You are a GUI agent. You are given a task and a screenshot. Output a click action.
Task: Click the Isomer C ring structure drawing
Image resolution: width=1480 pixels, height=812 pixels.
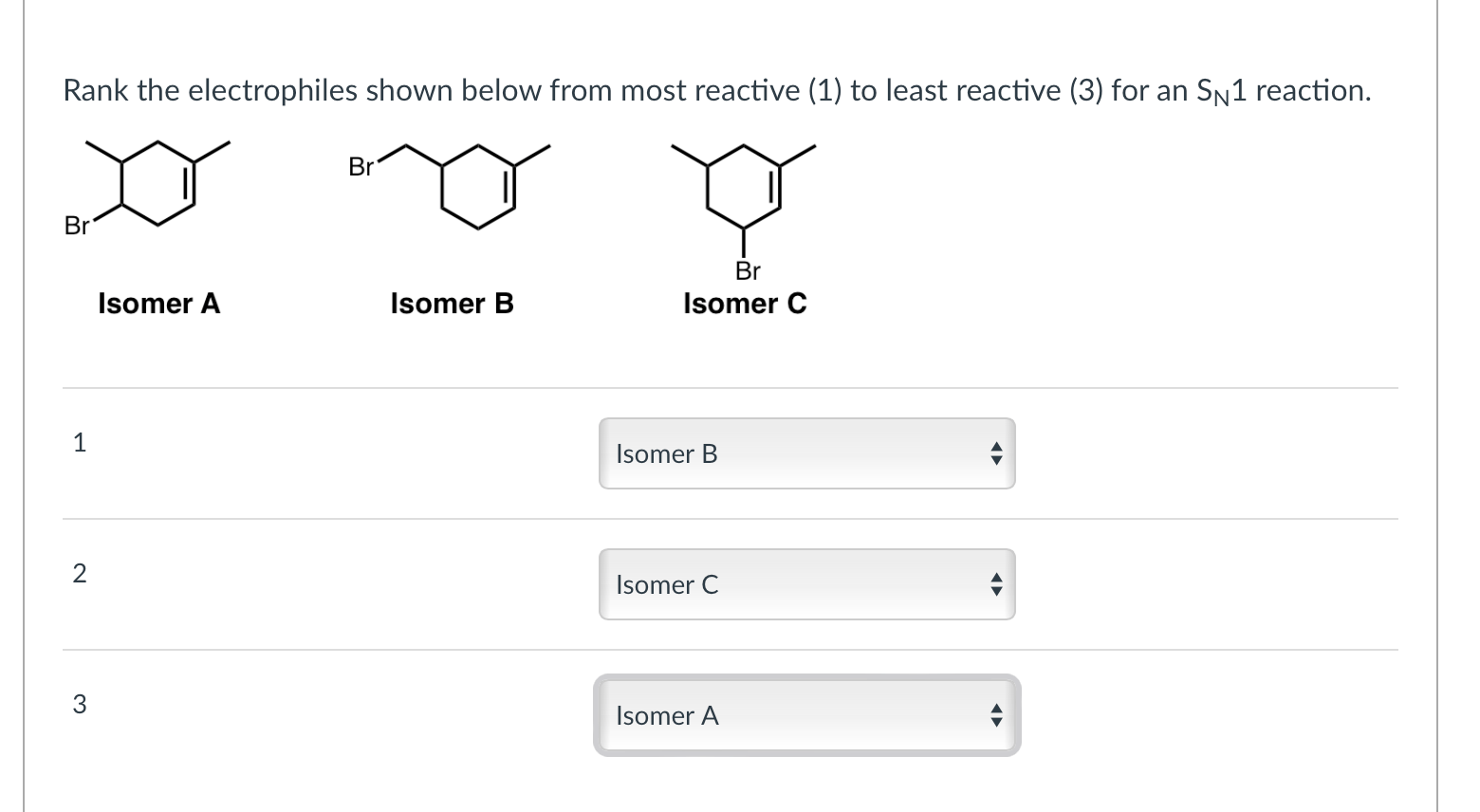coord(743,186)
